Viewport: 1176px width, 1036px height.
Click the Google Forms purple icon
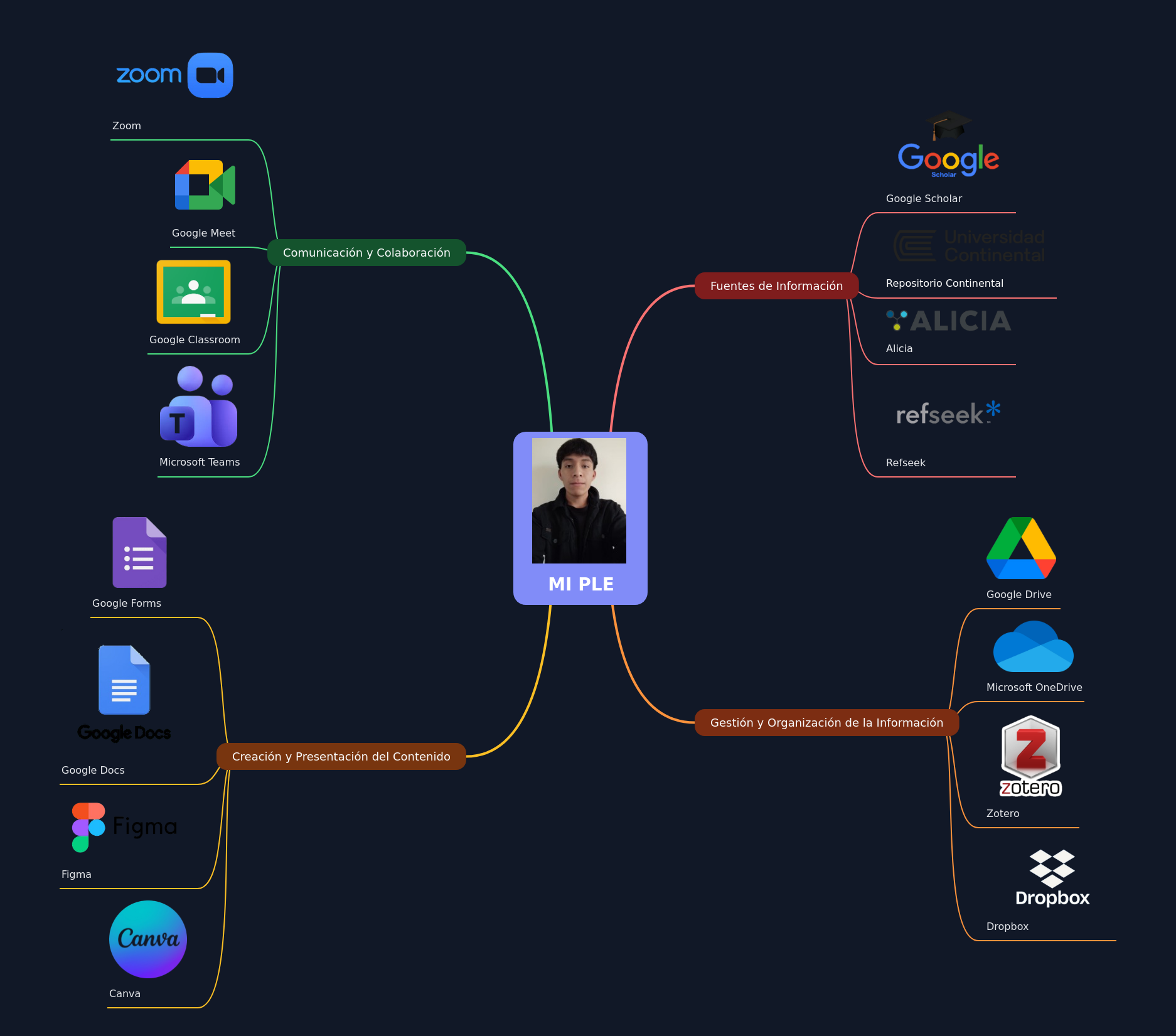tap(139, 552)
